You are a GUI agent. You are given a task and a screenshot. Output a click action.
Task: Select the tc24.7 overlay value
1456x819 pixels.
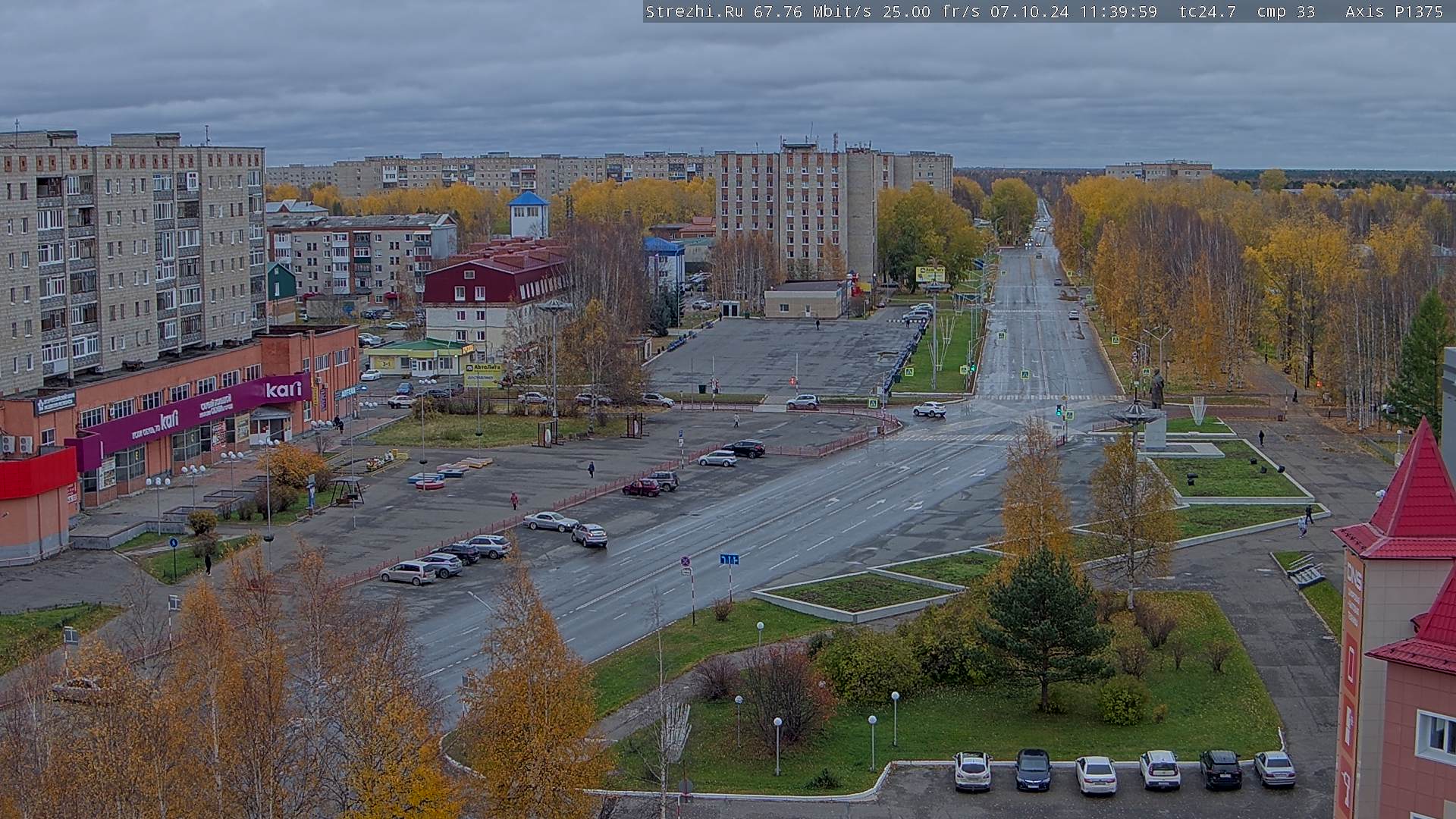1207,11
